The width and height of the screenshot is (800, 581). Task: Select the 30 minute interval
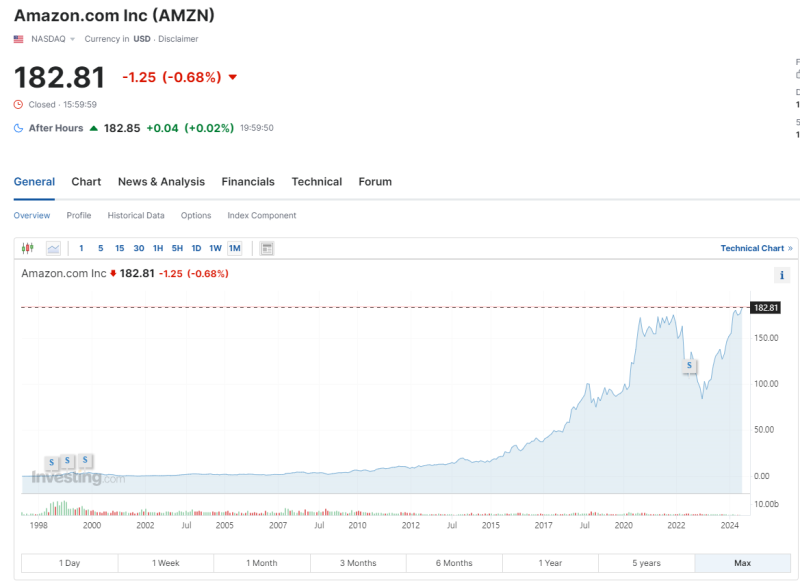click(139, 248)
